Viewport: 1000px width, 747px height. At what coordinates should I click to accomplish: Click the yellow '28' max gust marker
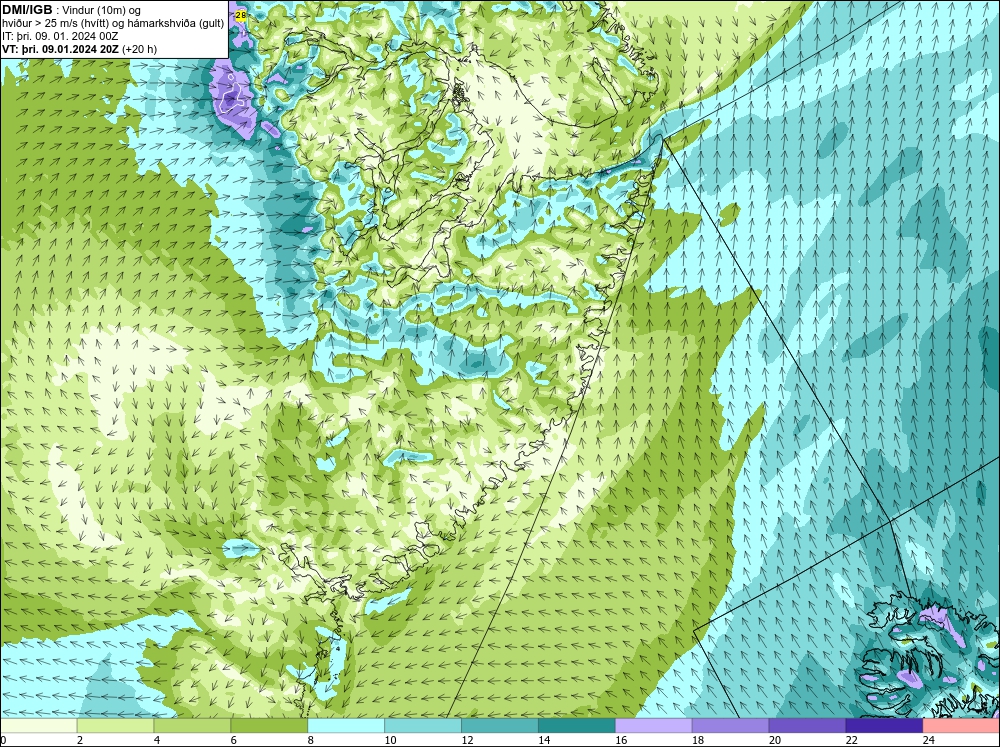point(240,14)
